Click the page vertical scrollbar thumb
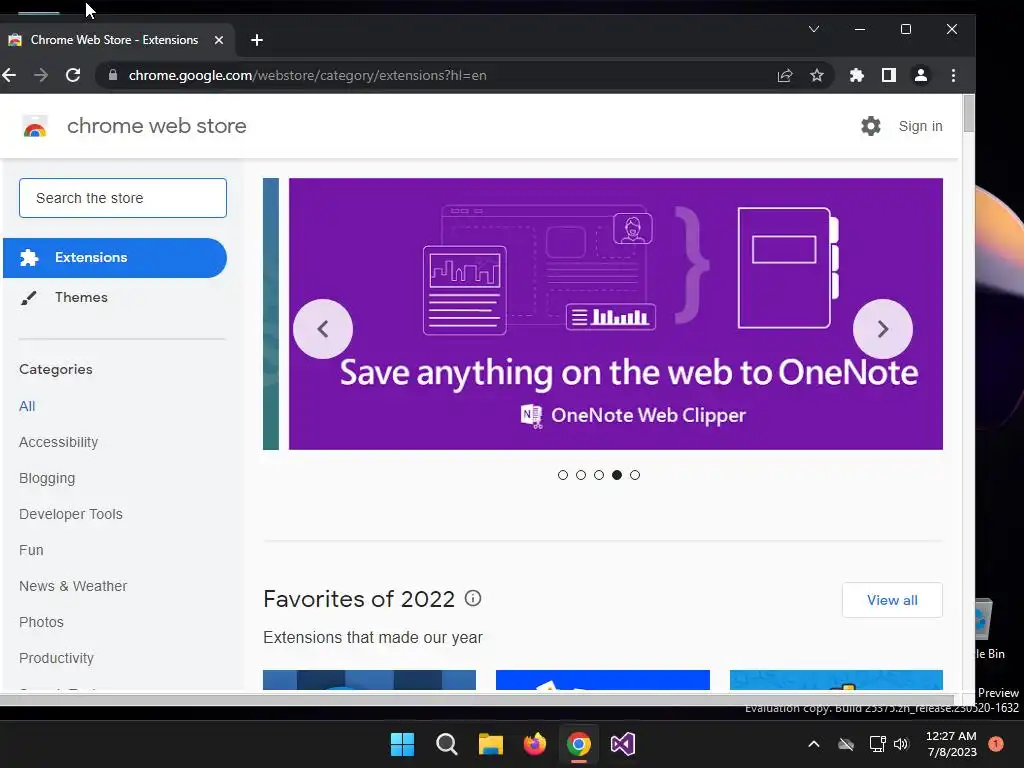1024x768 pixels. point(969,113)
